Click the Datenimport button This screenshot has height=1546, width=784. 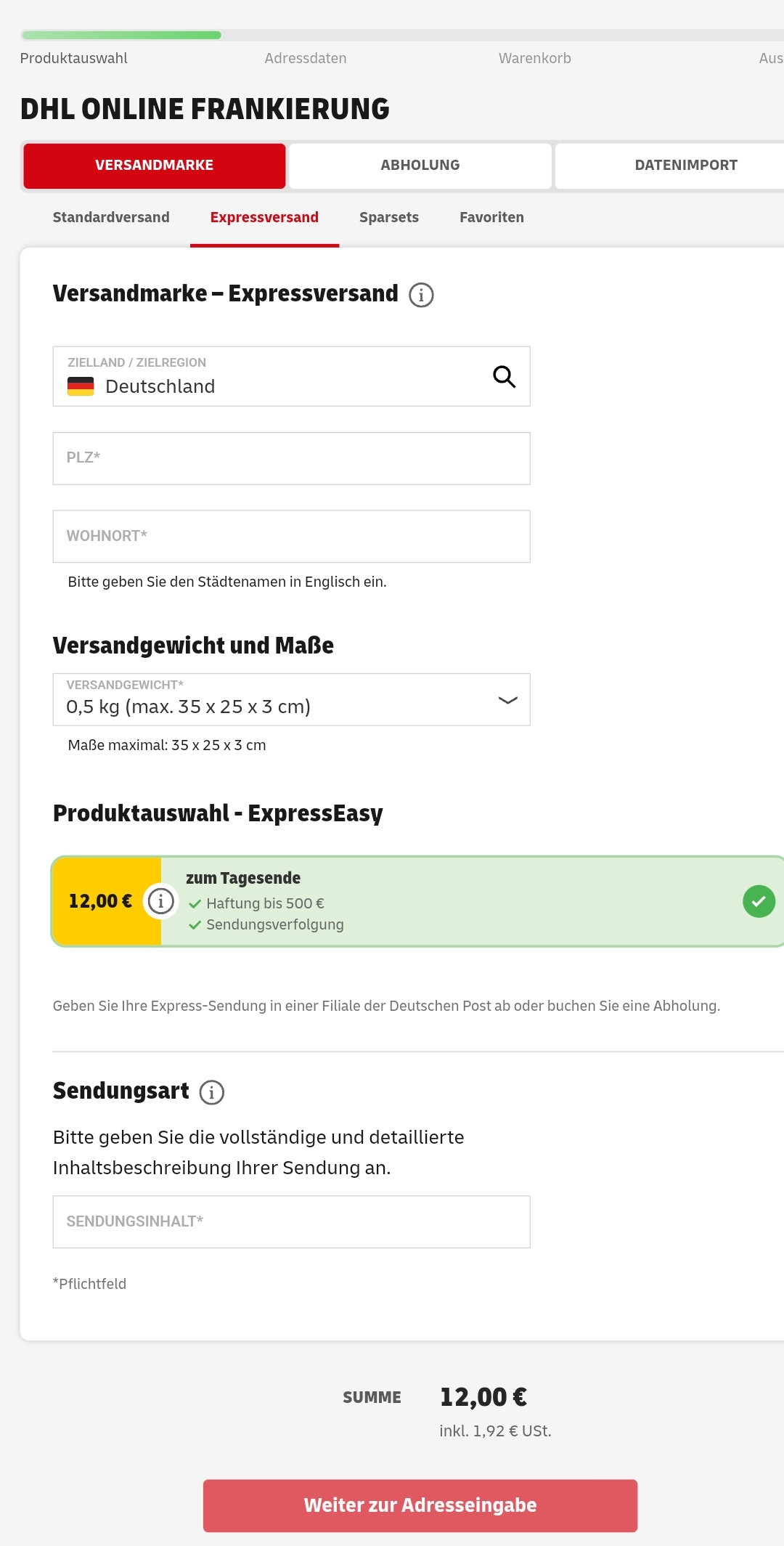[670, 166]
